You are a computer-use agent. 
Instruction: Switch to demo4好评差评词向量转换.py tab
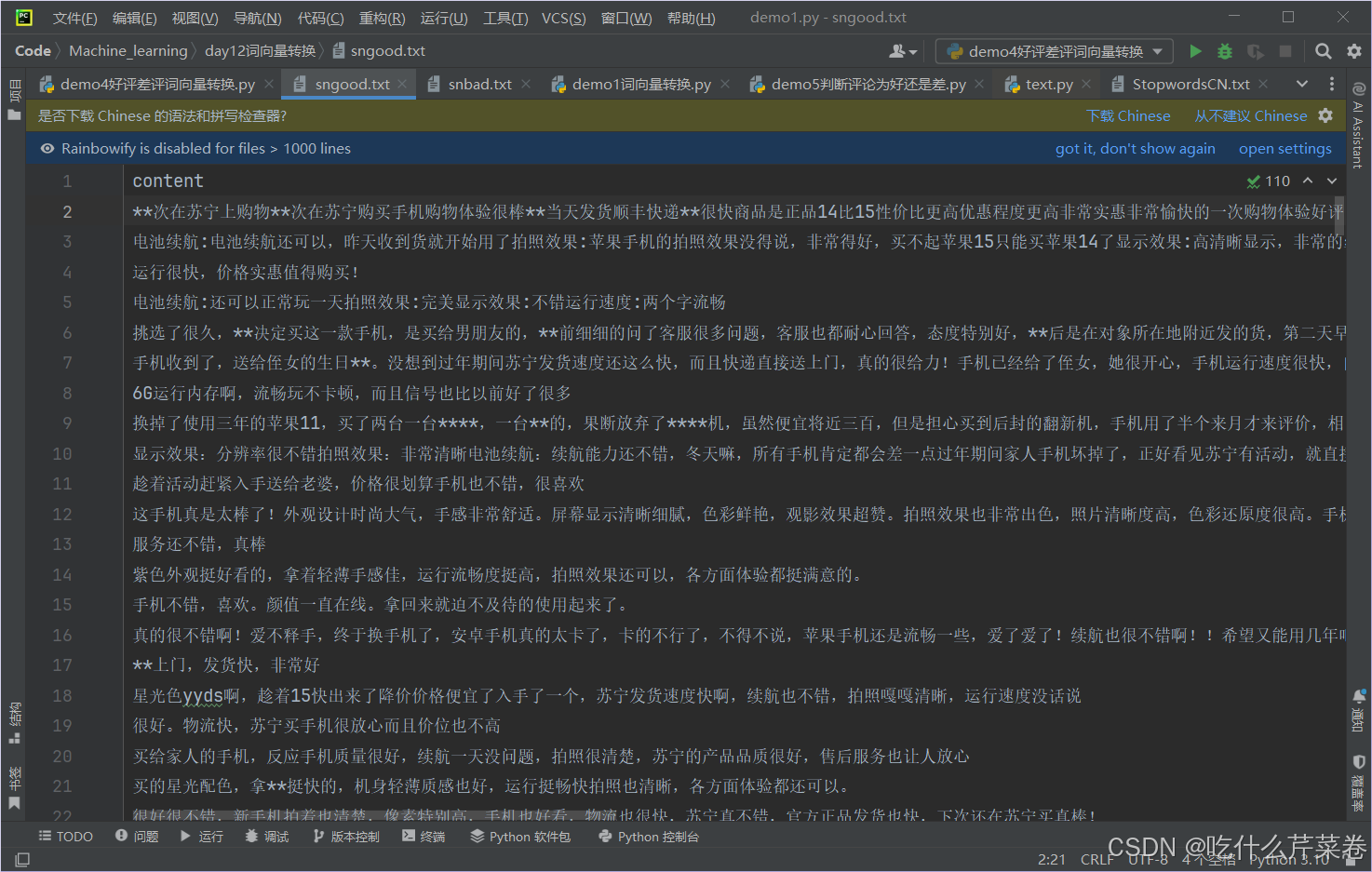tap(157, 84)
